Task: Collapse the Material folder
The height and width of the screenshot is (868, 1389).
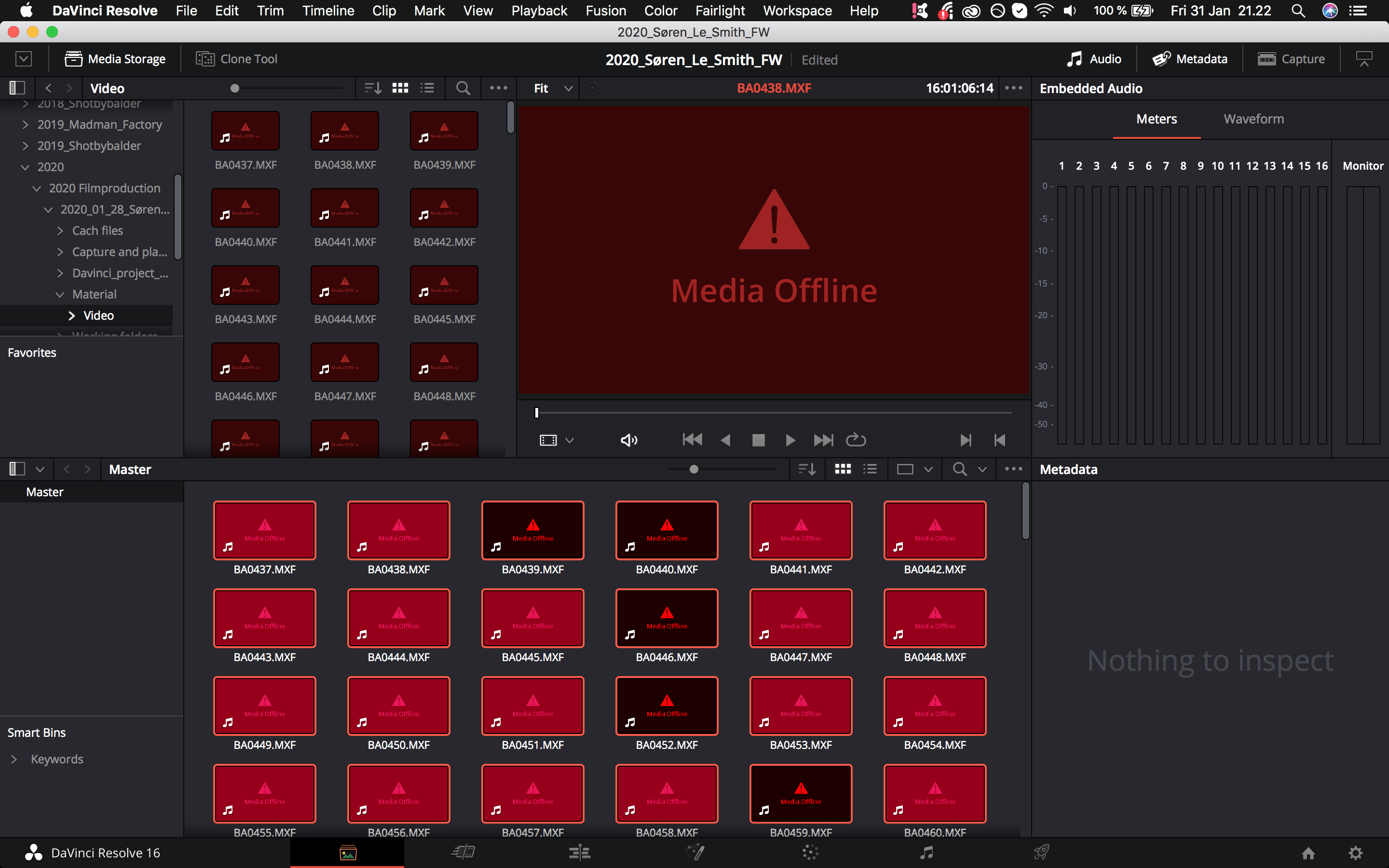Action: click(x=60, y=295)
